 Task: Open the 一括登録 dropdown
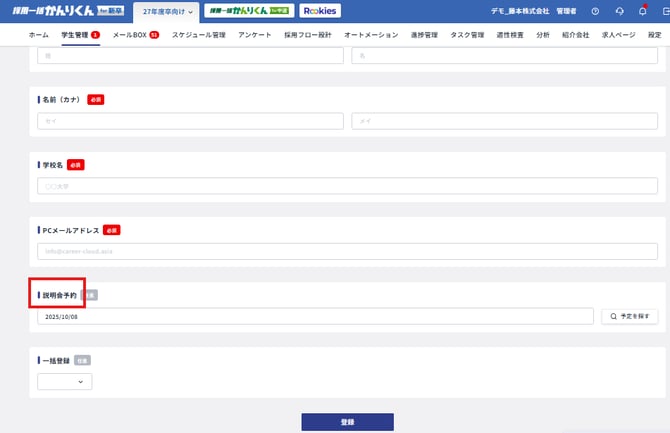65,381
